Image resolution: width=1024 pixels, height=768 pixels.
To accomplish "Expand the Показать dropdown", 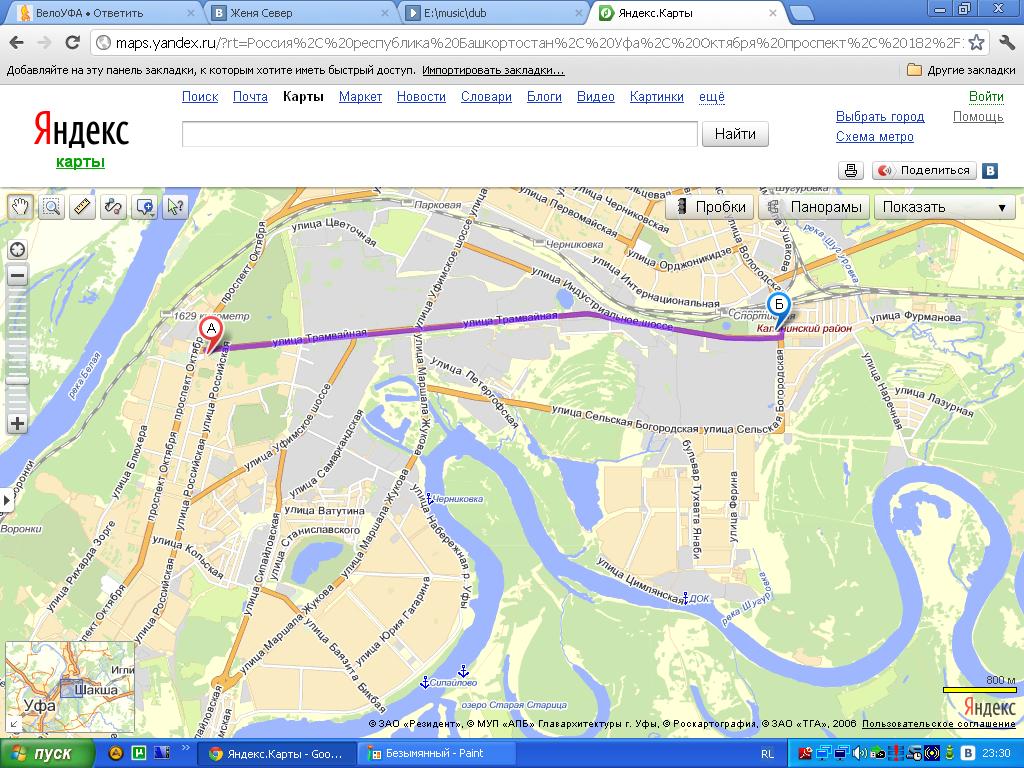I will point(944,207).
